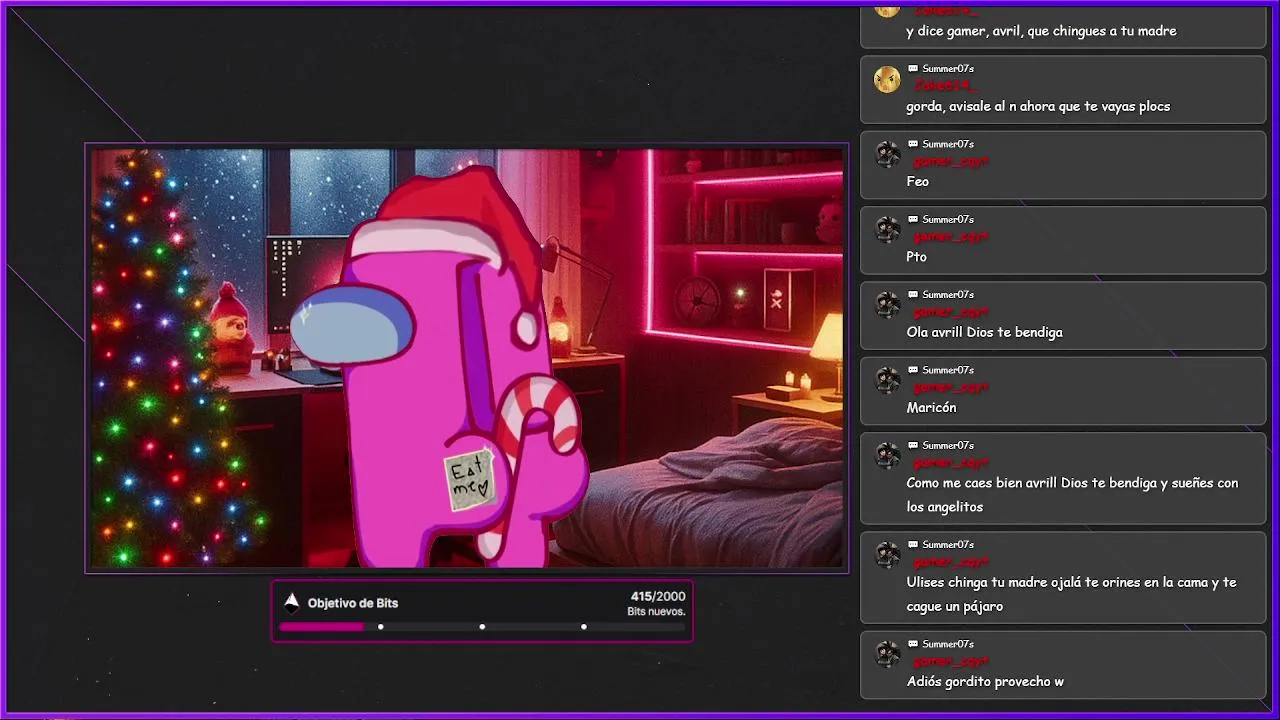Click the "Summer07s" label above the "Maricón" message

tap(948, 370)
